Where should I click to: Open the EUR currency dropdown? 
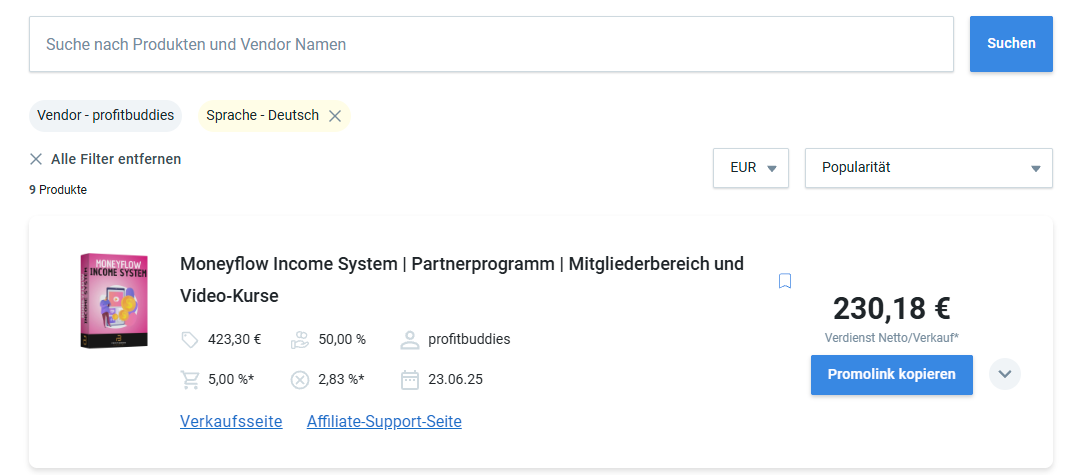pos(751,168)
